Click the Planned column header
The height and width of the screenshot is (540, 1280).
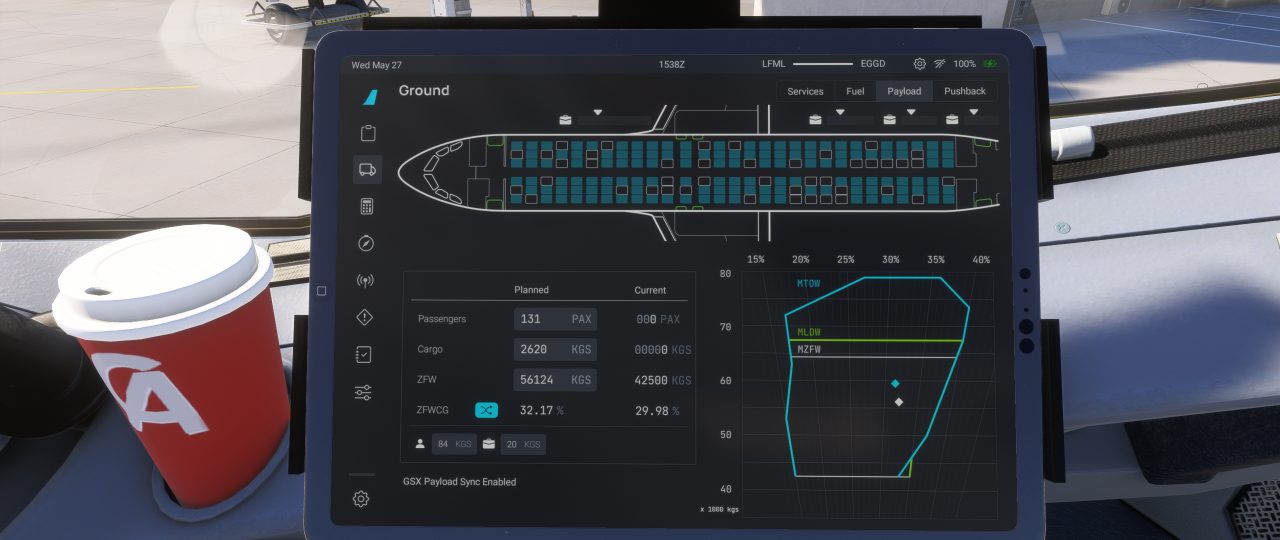click(x=531, y=290)
